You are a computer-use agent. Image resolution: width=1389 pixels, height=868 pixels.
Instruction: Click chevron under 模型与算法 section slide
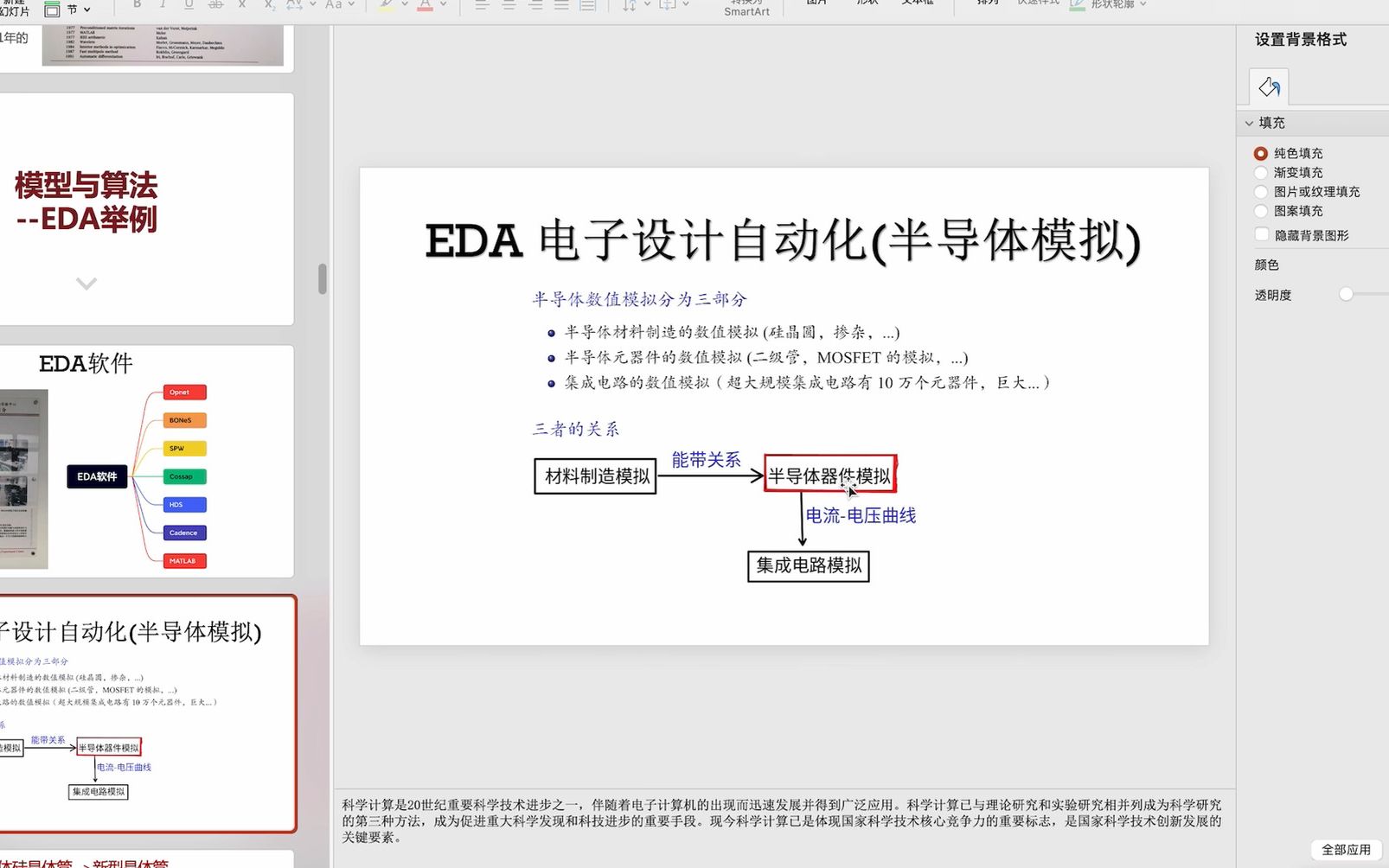86,283
